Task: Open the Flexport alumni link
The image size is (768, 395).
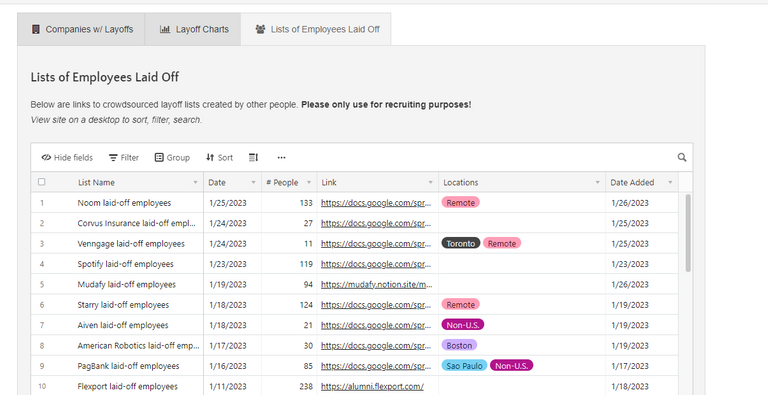Action: click(372, 386)
